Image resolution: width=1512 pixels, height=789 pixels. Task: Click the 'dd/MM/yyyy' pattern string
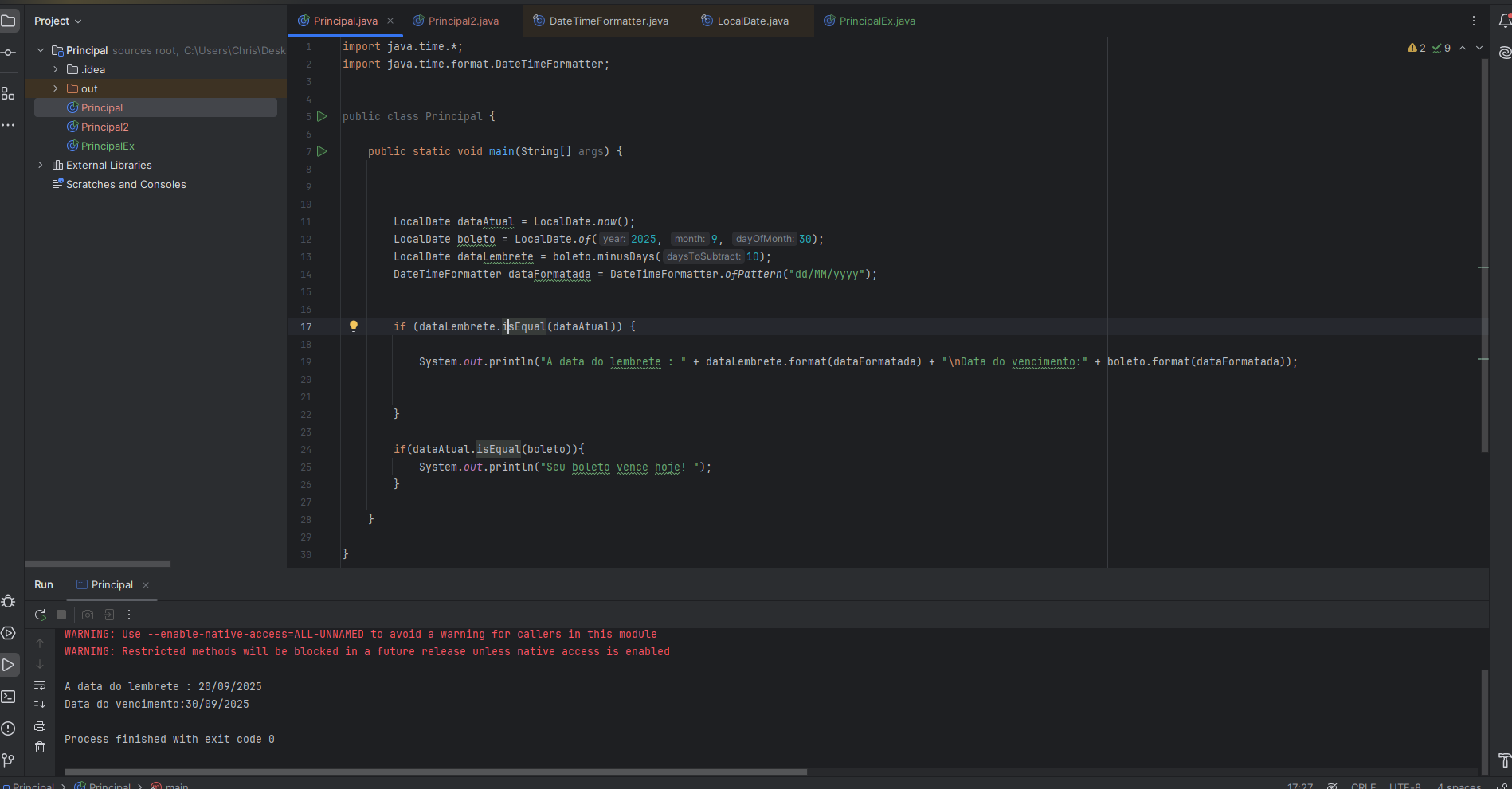pyautogui.click(x=826, y=274)
